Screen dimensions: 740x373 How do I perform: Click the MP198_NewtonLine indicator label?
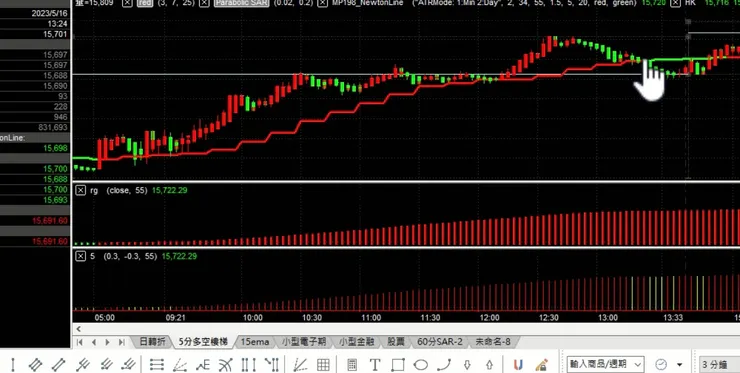click(367, 3)
